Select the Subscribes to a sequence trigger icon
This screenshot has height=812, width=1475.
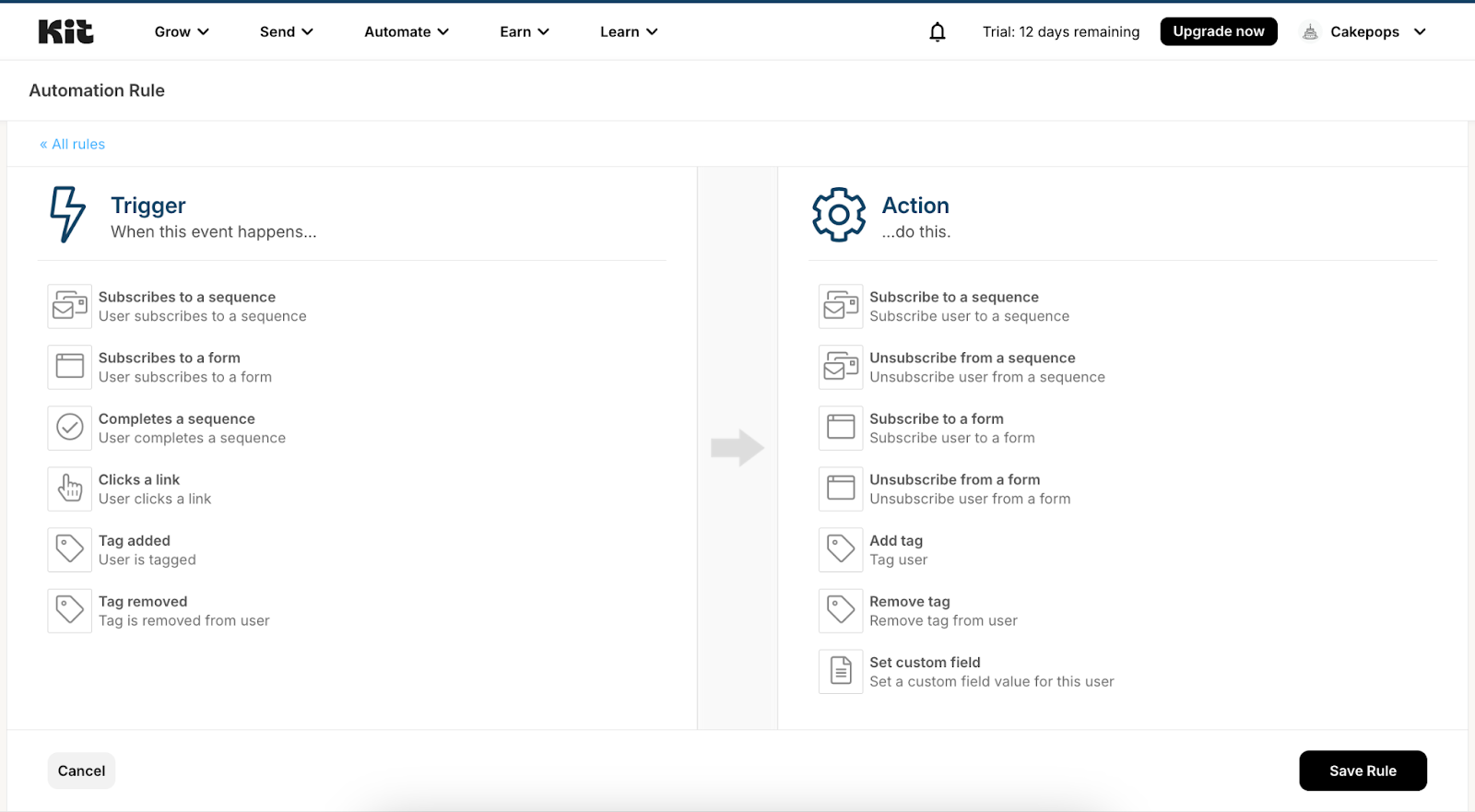pos(70,306)
